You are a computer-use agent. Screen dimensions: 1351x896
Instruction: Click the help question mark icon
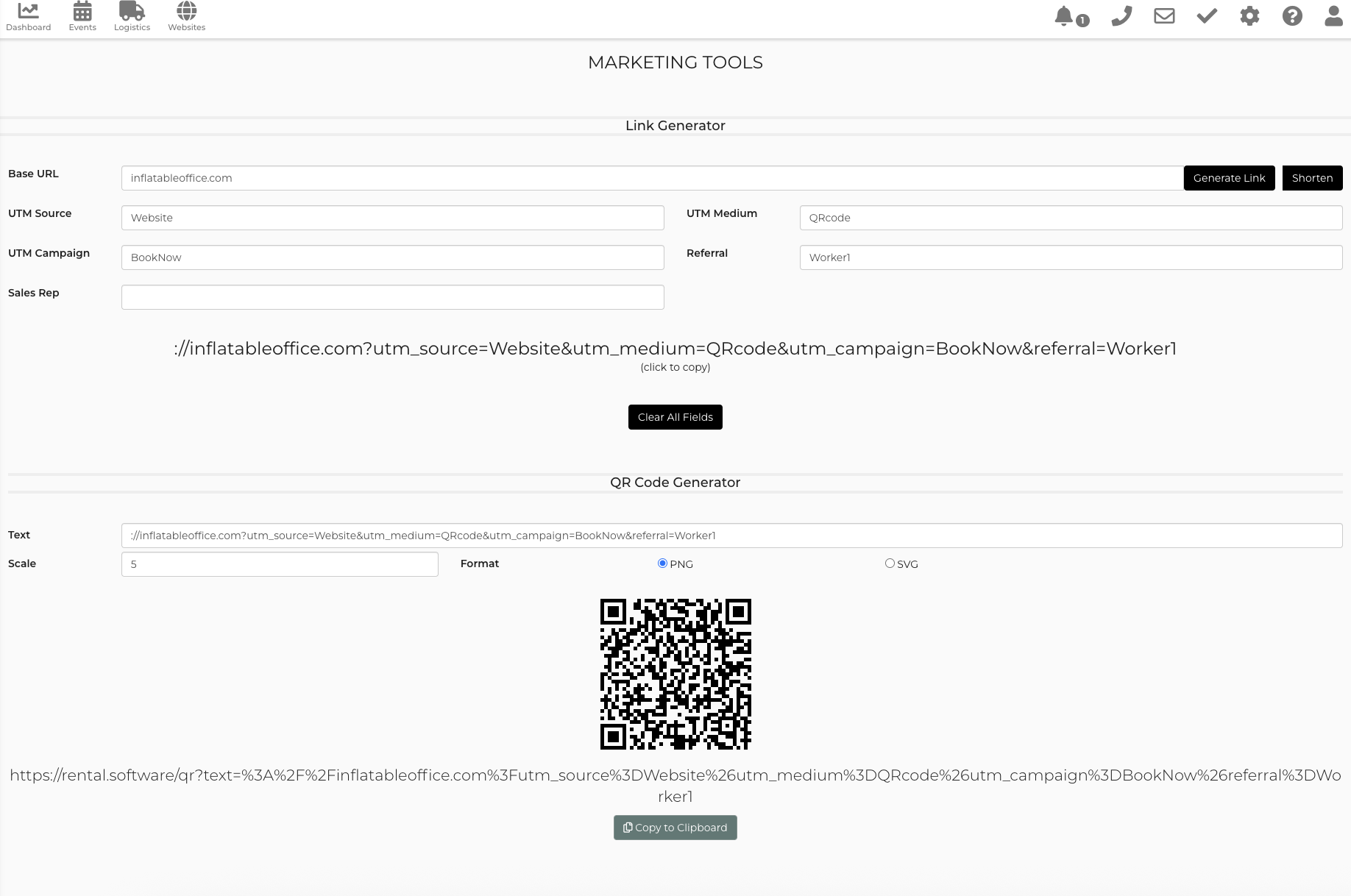(x=1292, y=16)
